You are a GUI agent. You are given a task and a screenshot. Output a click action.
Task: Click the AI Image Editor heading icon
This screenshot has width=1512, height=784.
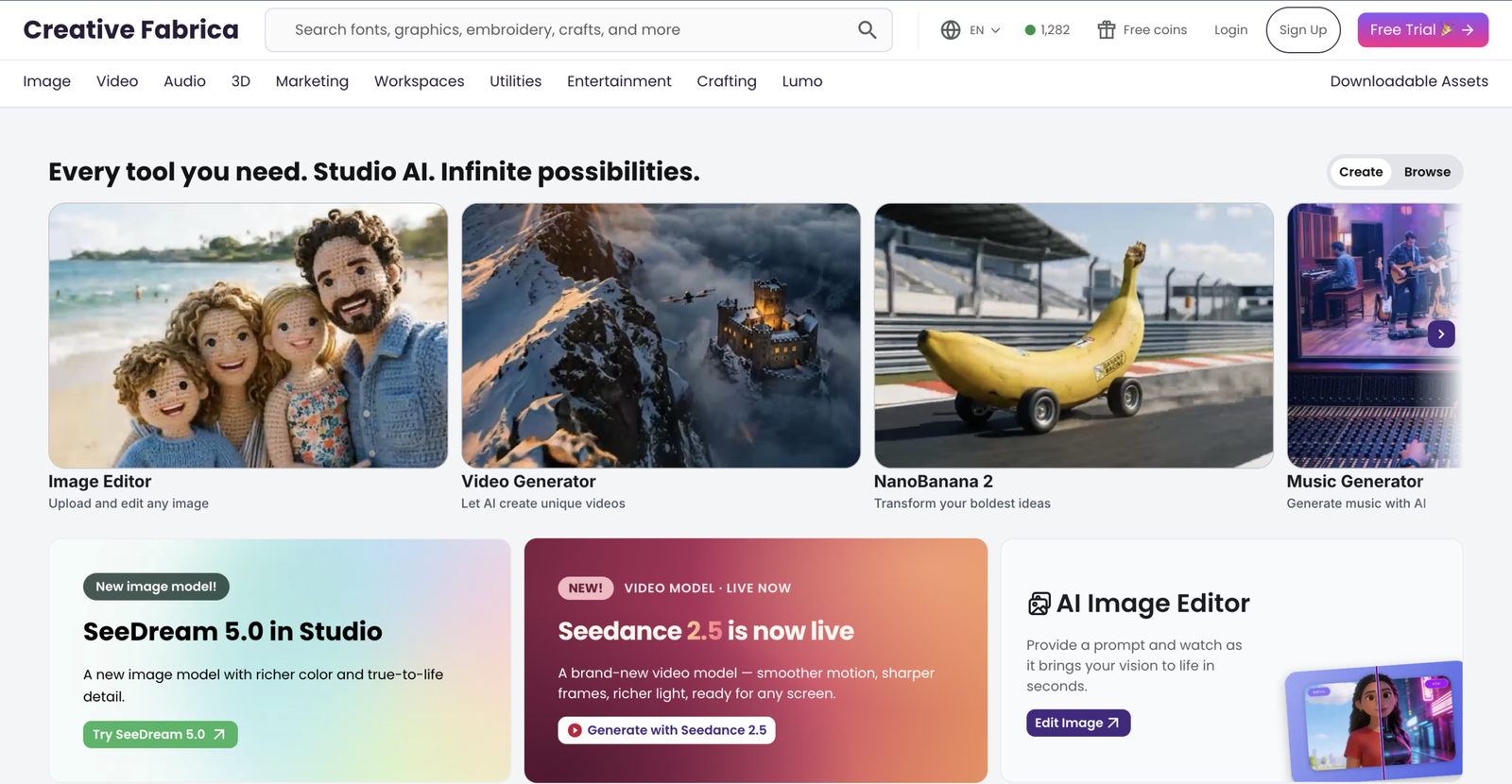(1039, 604)
